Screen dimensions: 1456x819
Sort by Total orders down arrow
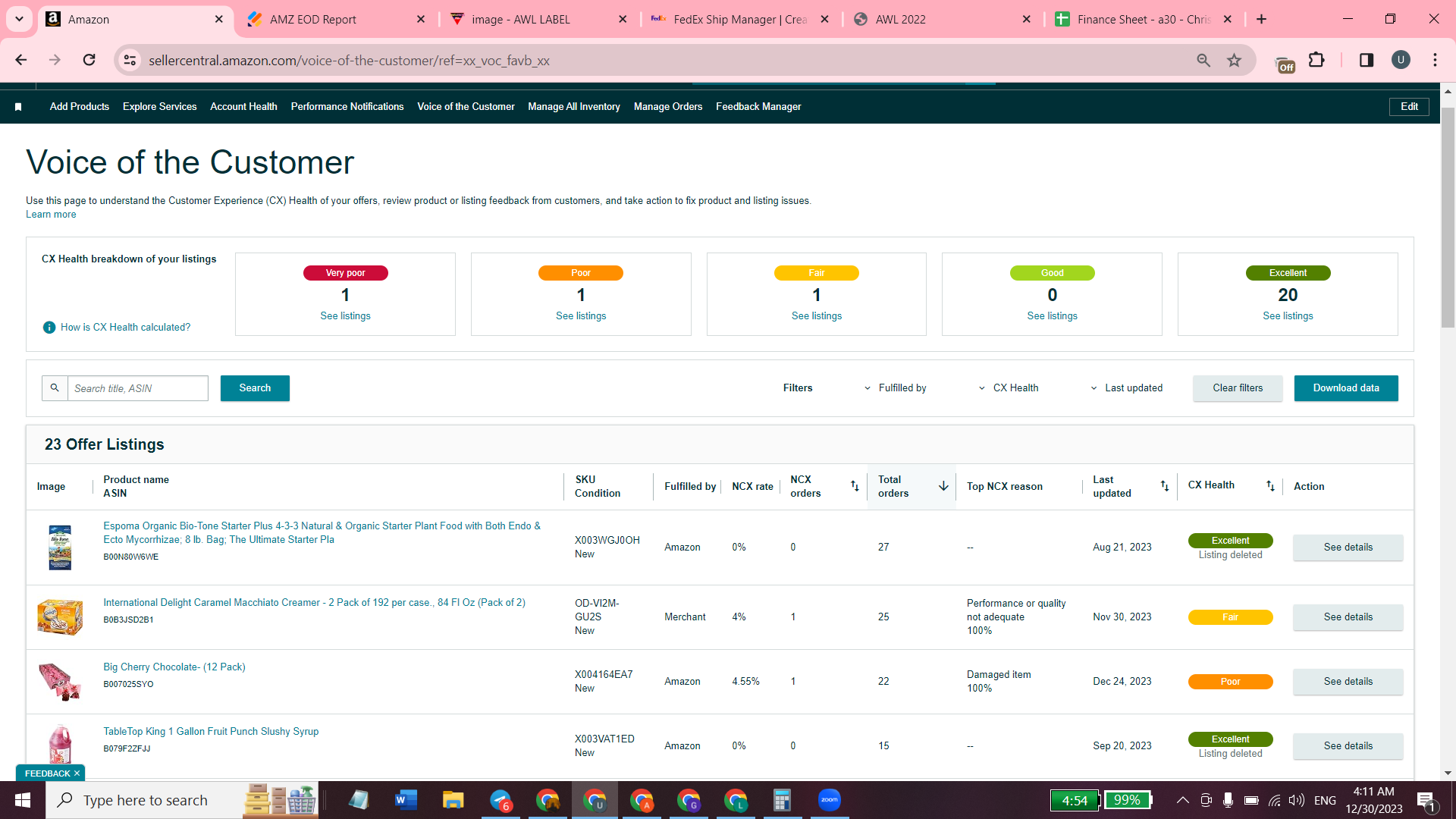pyautogui.click(x=943, y=486)
